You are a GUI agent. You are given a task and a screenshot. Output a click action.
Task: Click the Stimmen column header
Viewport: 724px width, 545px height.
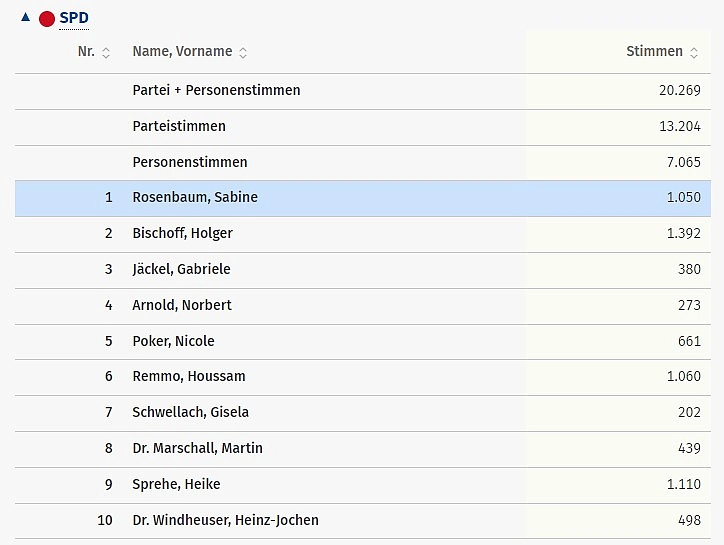coord(654,51)
